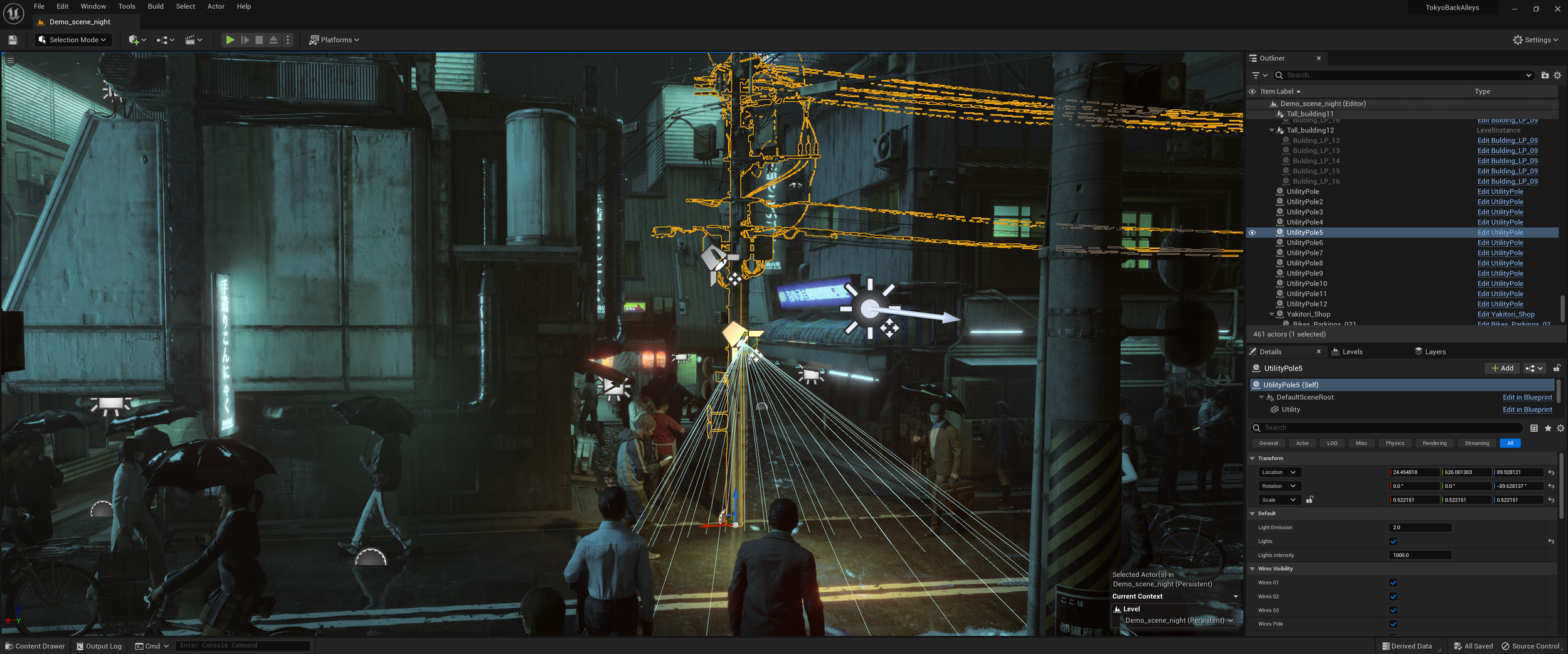The height and width of the screenshot is (654, 1568).
Task: Open the Platforms dropdown
Action: [x=334, y=40]
